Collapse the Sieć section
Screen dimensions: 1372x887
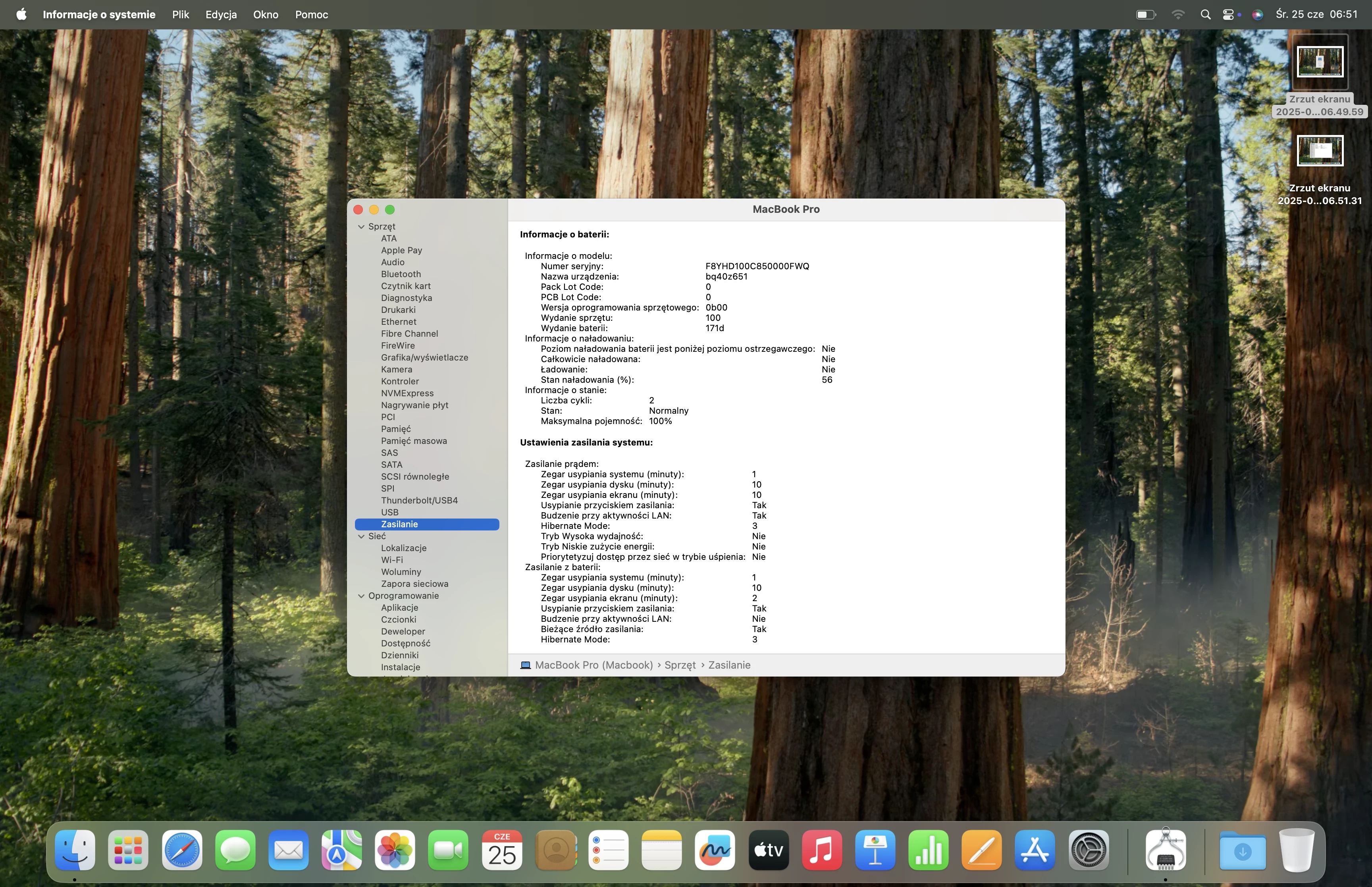[362, 536]
